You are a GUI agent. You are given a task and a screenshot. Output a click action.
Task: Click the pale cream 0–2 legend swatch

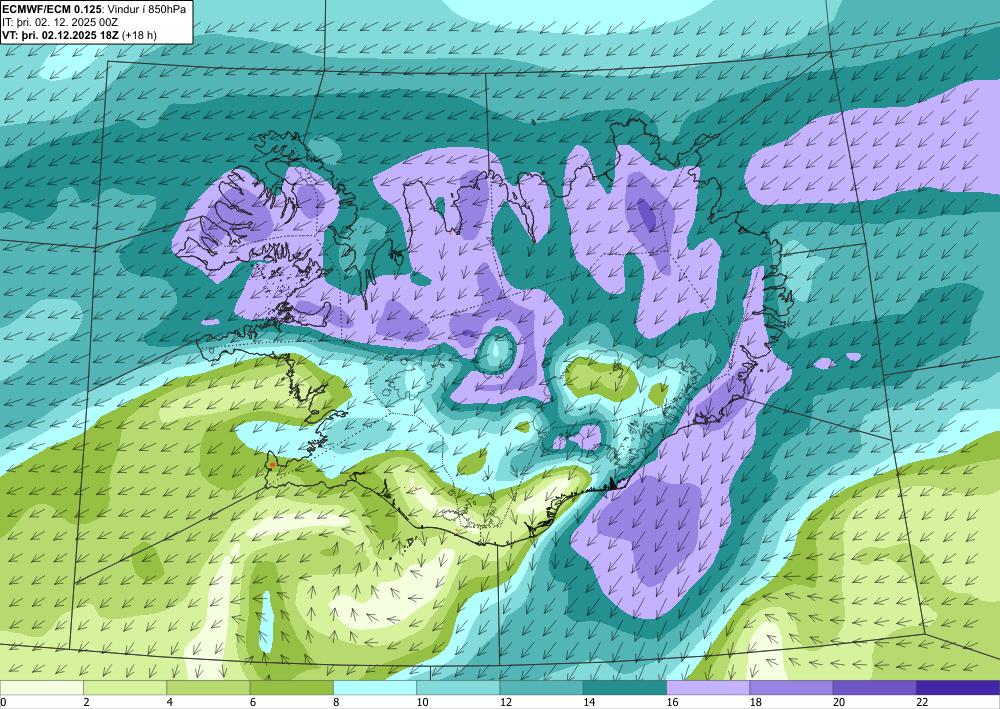pyautogui.click(x=41, y=687)
